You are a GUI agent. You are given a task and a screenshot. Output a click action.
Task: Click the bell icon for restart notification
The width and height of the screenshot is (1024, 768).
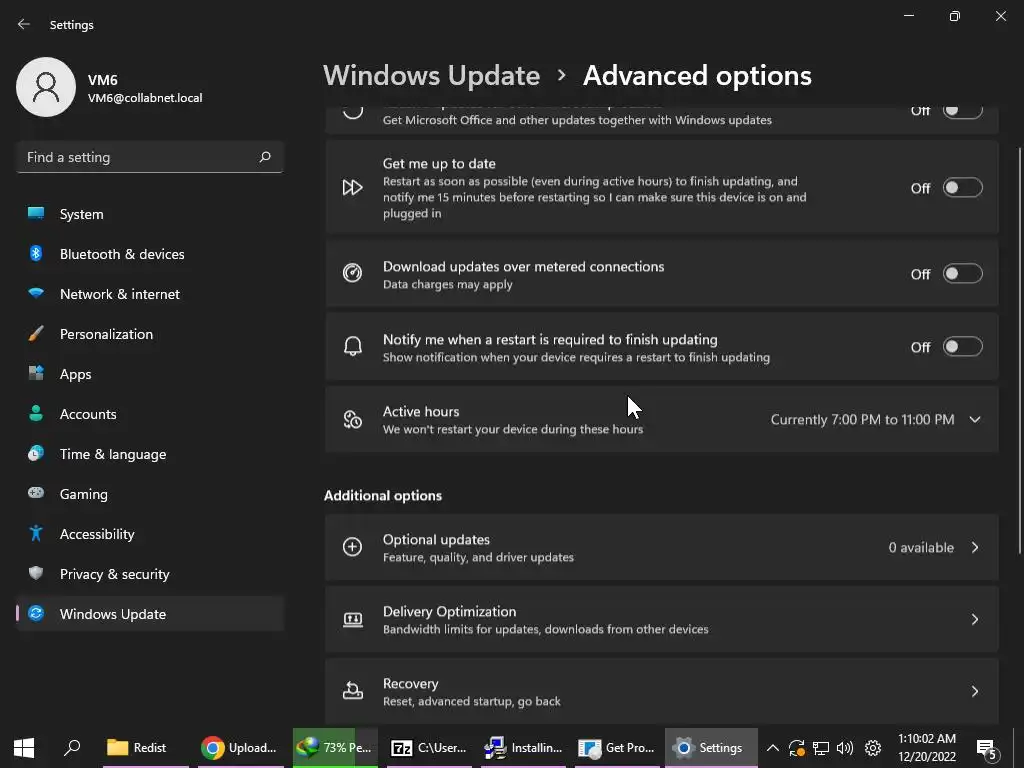click(x=353, y=346)
